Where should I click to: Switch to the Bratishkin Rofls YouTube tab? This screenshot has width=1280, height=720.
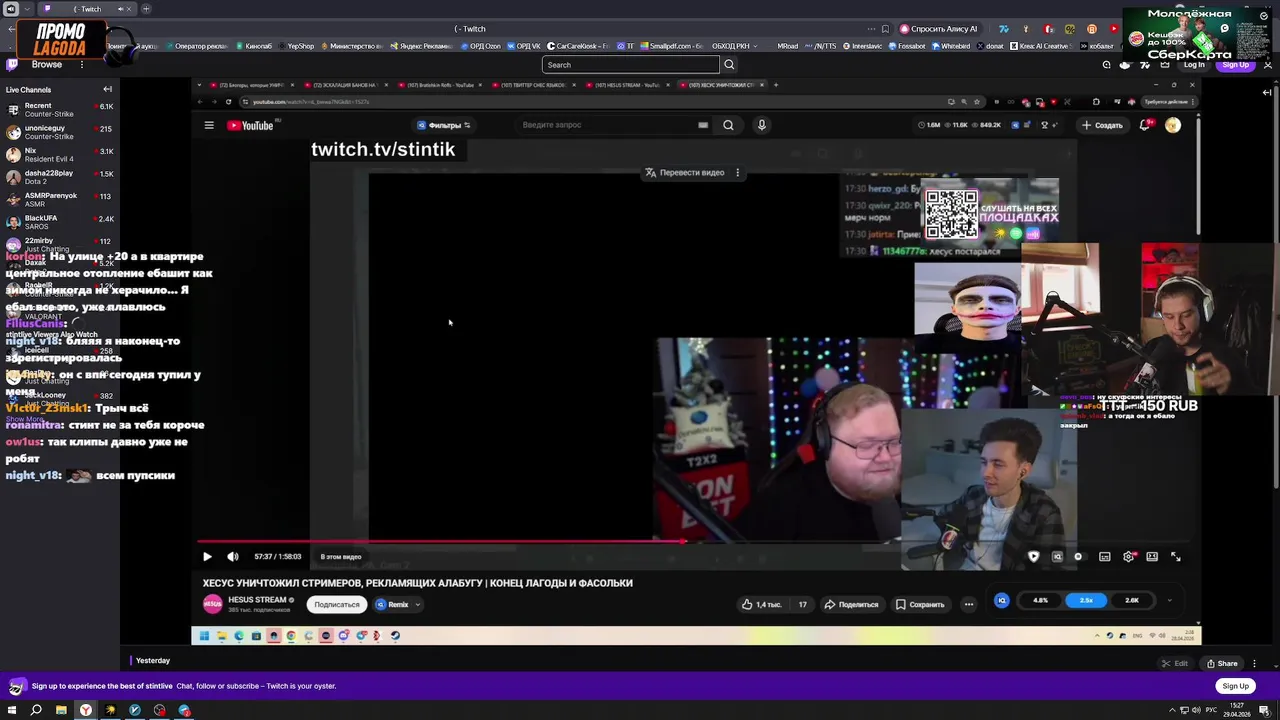point(438,85)
